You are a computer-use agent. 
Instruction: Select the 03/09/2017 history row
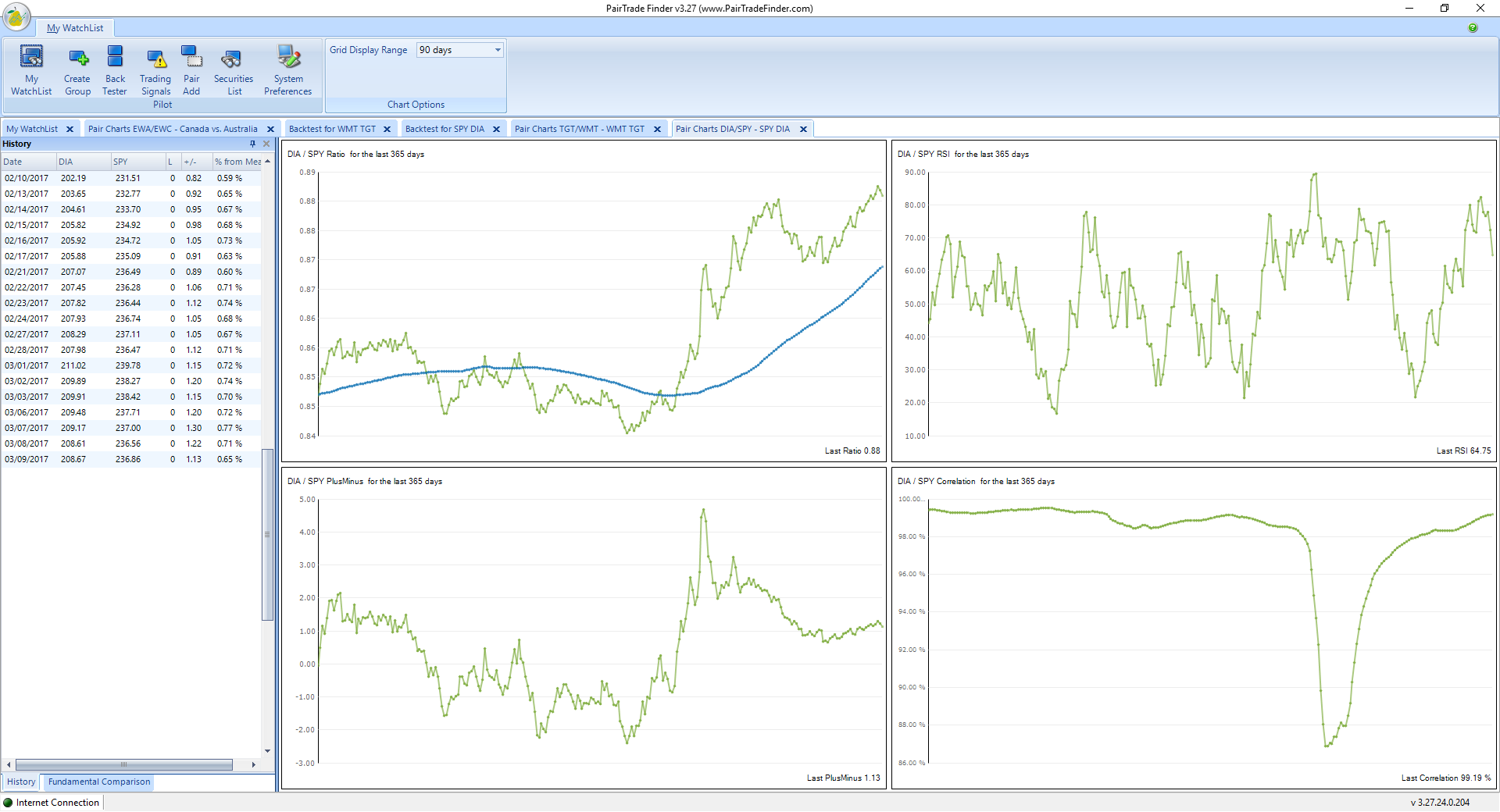(x=125, y=459)
